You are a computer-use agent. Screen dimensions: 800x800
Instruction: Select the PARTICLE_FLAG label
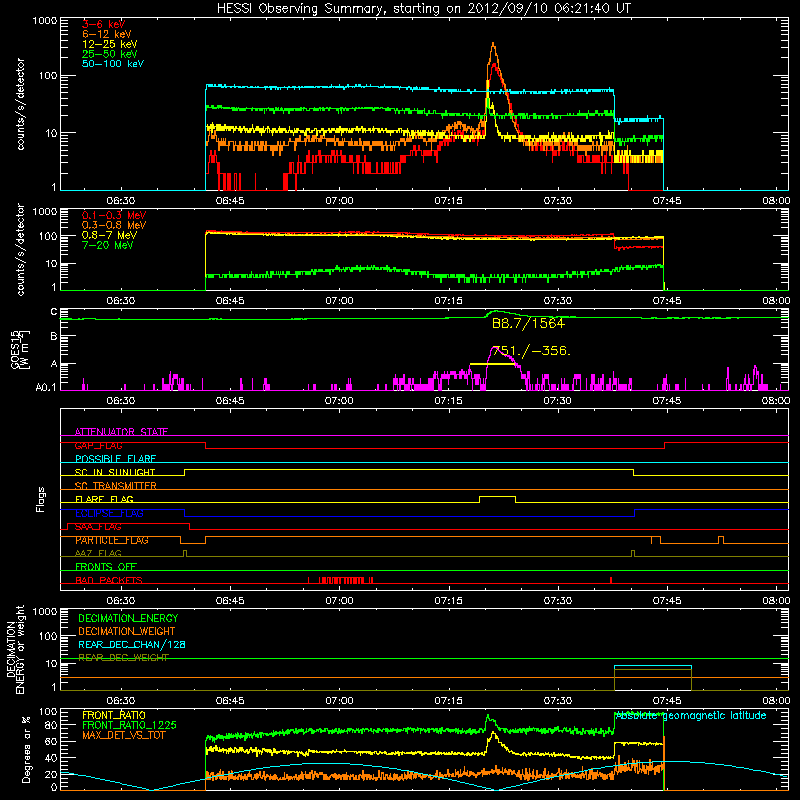[x=112, y=540]
